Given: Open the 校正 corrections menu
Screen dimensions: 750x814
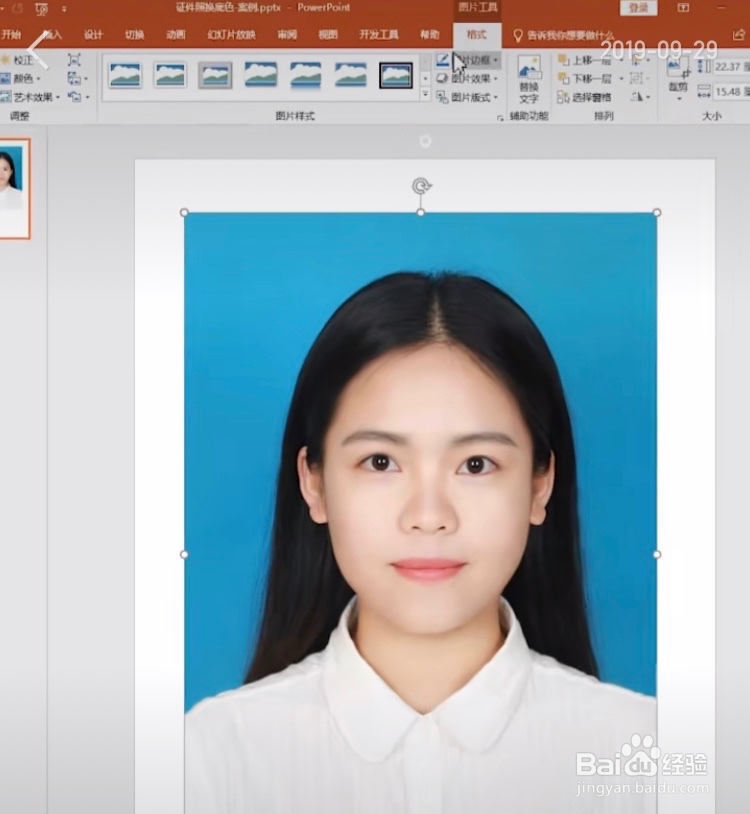Looking at the screenshot, I should click(19, 61).
